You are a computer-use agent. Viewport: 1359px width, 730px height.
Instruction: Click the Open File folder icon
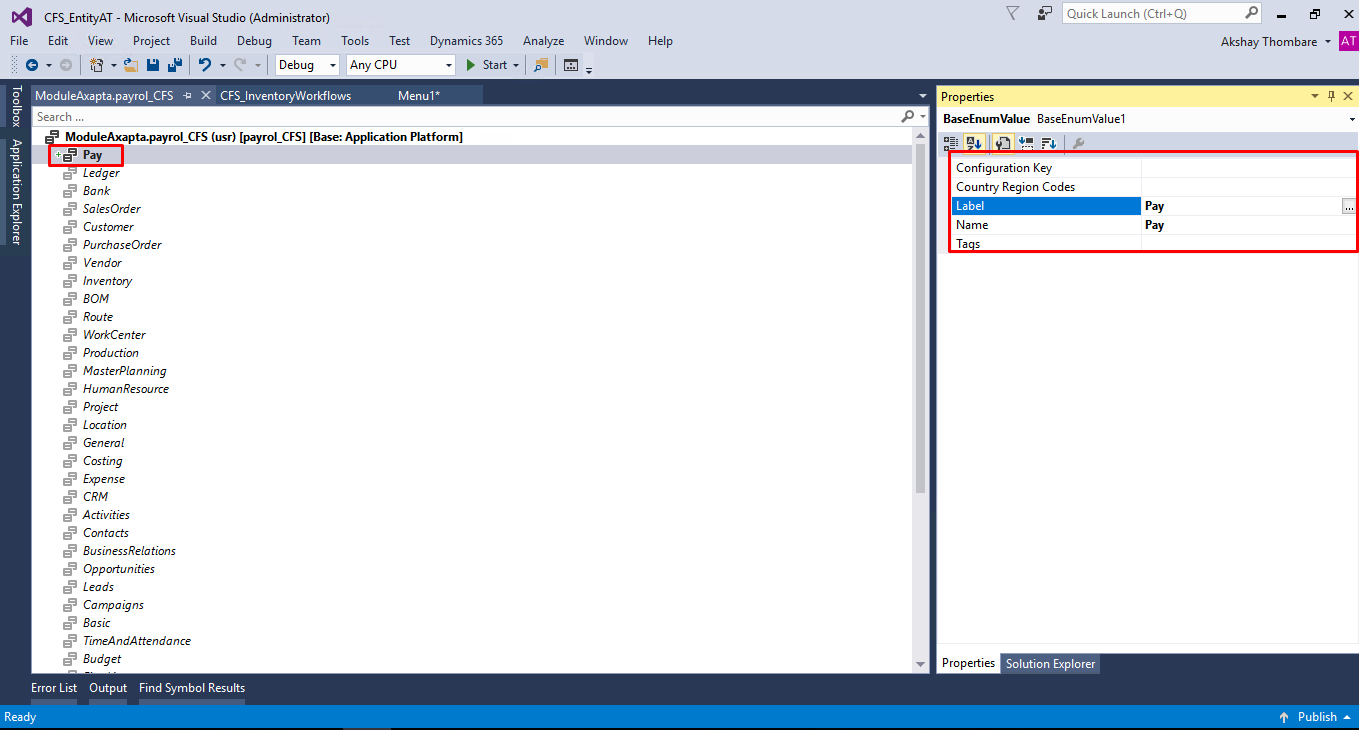click(x=130, y=65)
